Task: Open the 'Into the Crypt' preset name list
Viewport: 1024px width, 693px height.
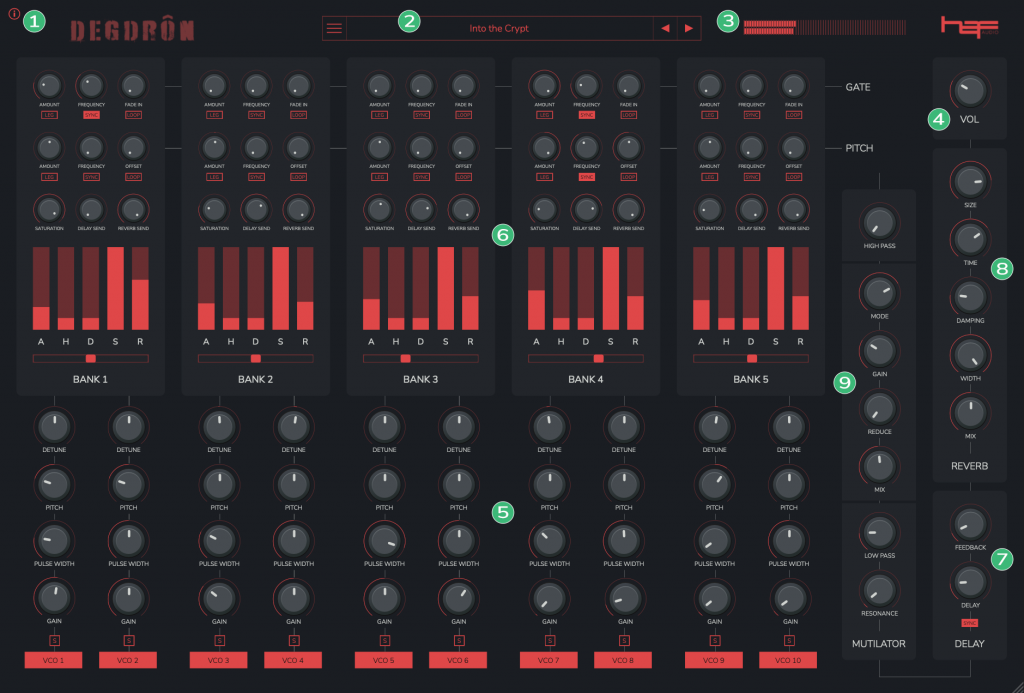Action: 498,29
